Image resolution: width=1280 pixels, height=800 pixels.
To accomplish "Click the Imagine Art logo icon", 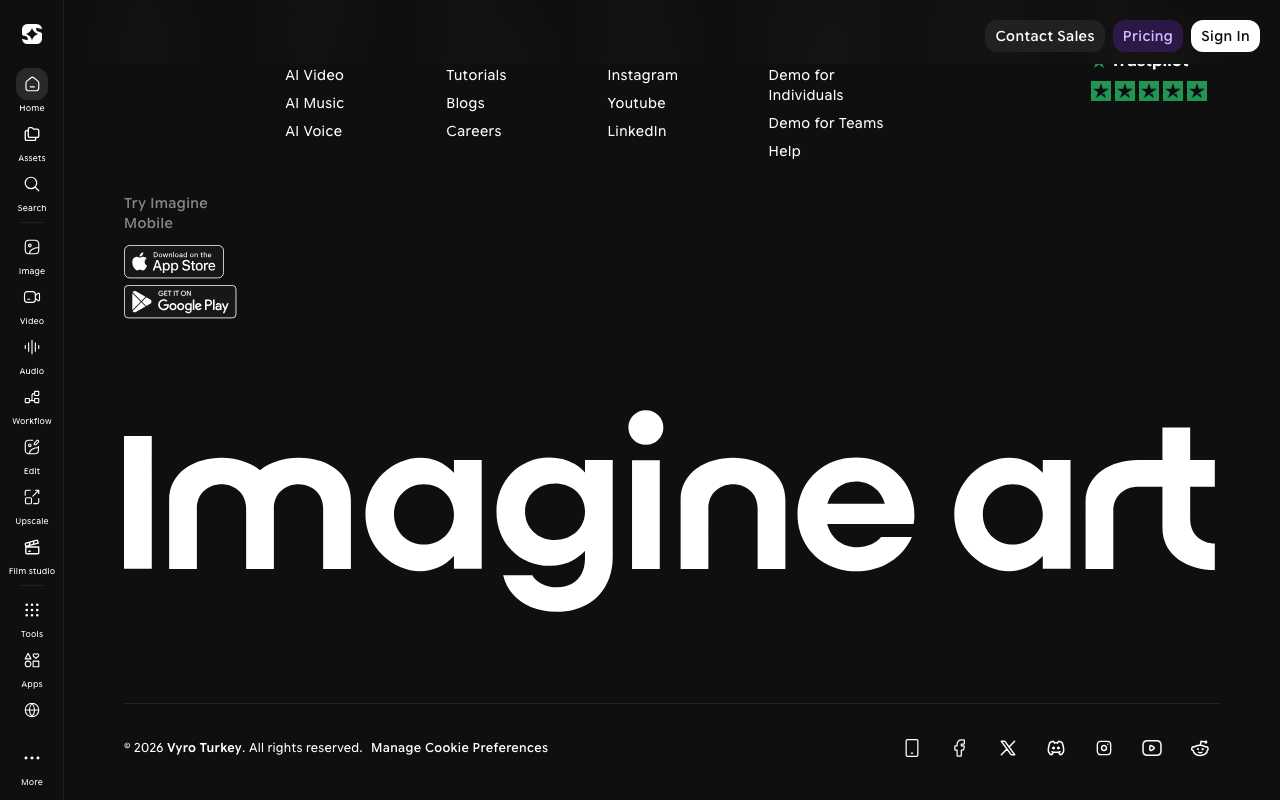I will [x=32, y=34].
